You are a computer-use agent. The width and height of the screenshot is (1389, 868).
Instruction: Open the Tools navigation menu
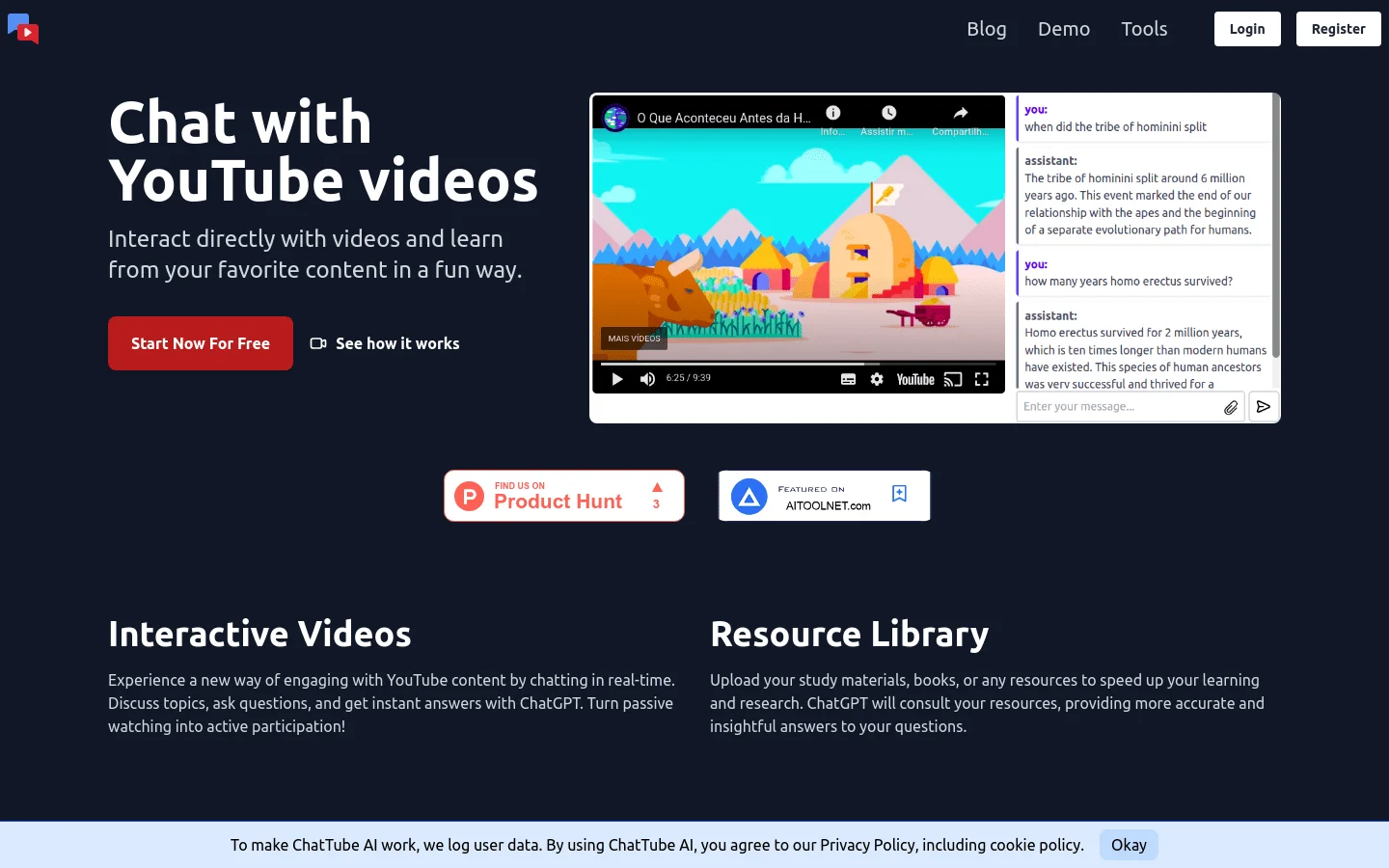coord(1144,29)
